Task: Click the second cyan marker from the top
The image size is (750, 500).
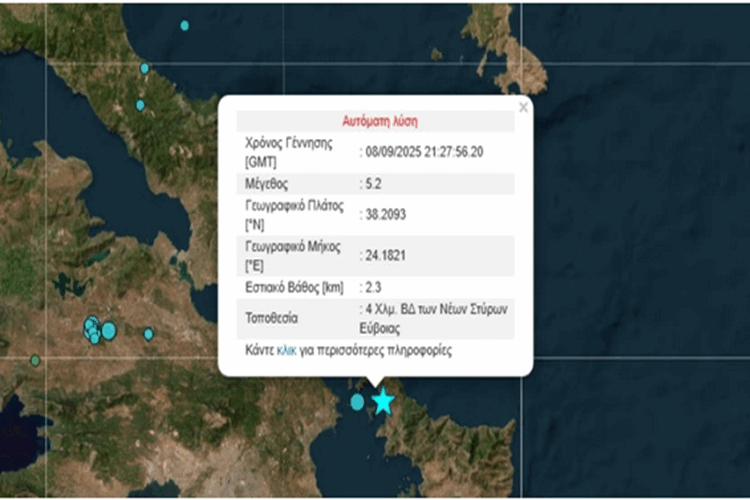Action: (144, 68)
